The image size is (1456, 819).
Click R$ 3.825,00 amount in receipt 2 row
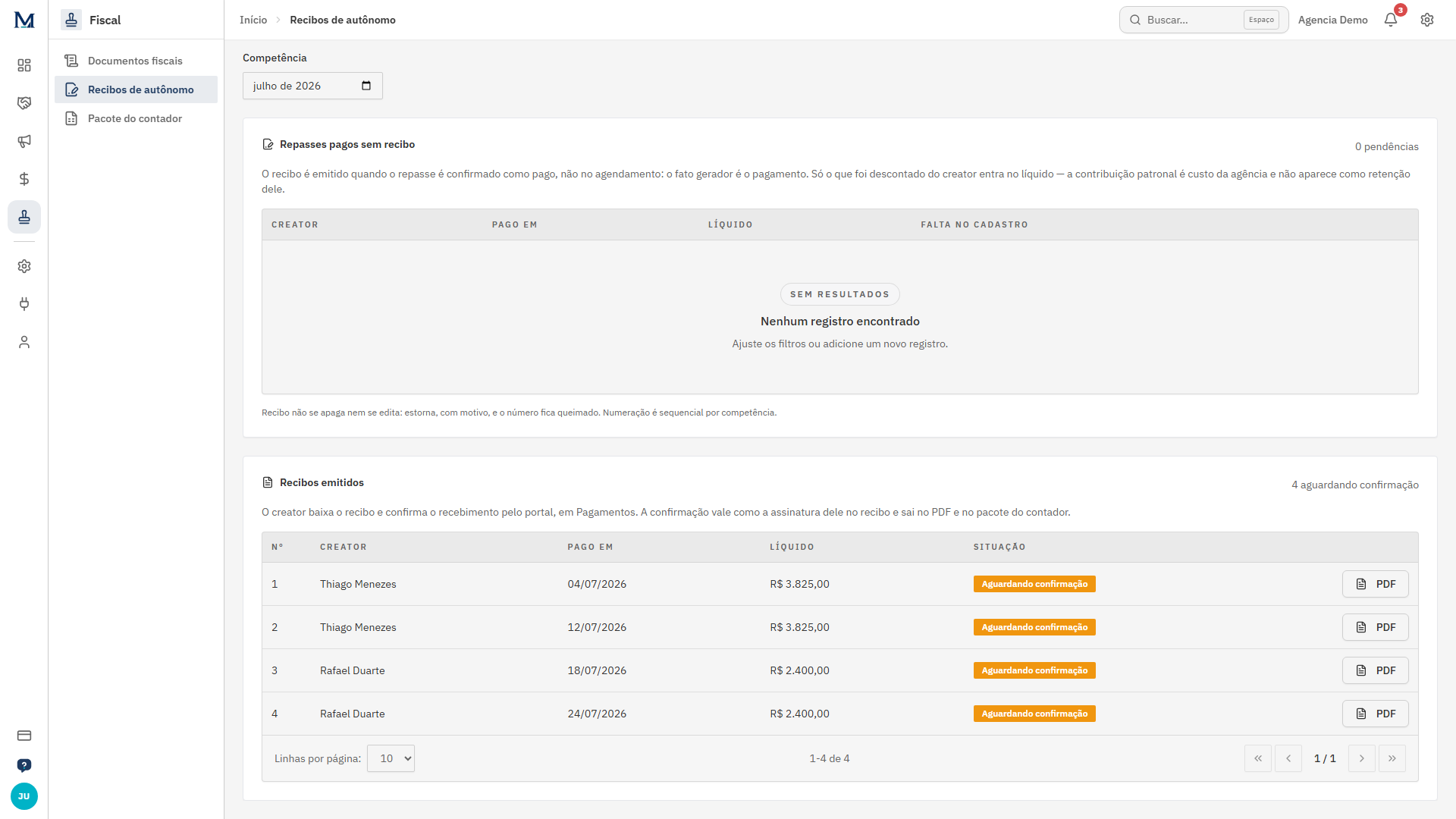click(799, 627)
